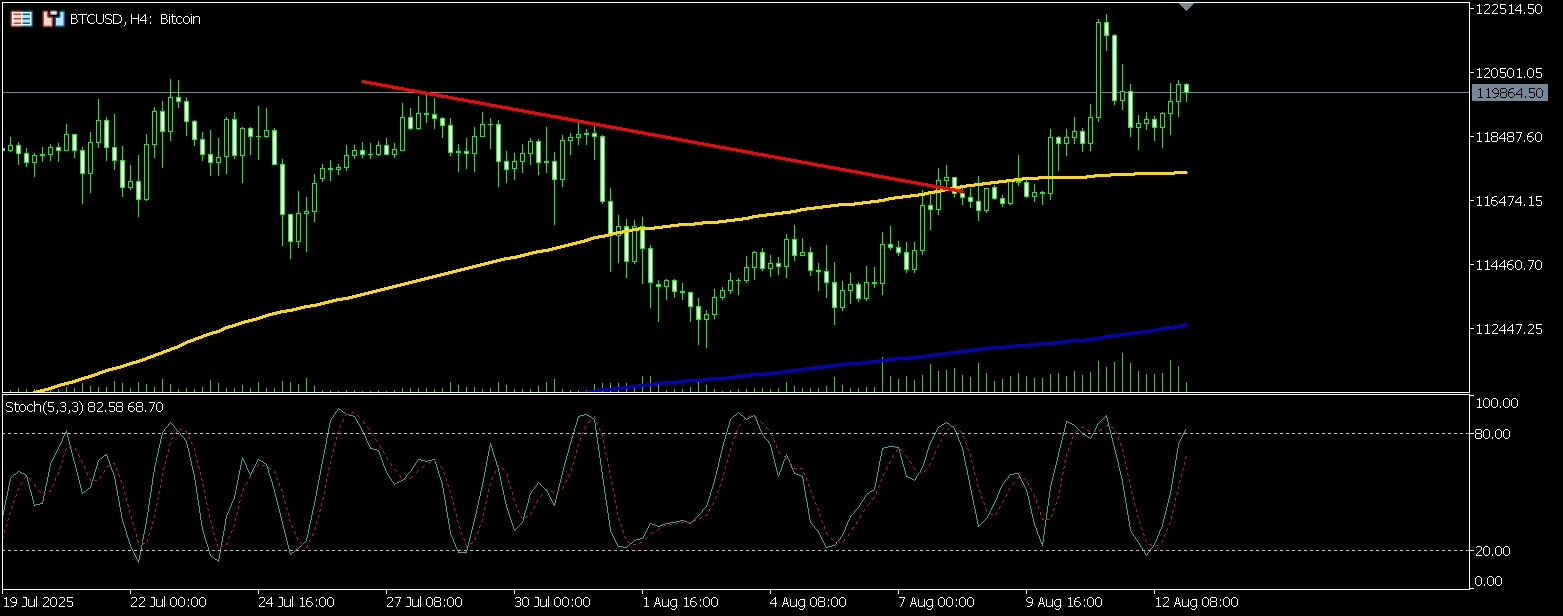1563x616 pixels.
Task: Click the 116474.15 price scale label
Action: coord(1510,202)
